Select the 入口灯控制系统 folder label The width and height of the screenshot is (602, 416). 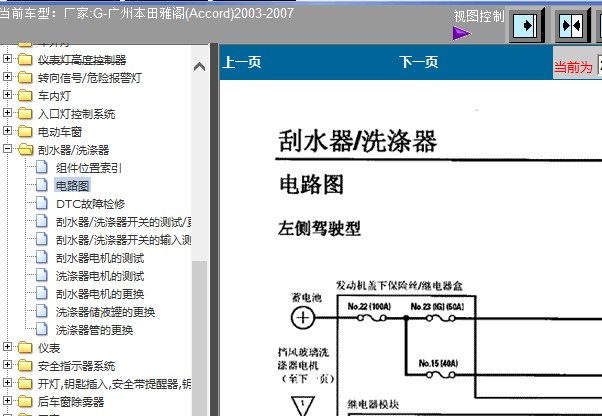76,114
